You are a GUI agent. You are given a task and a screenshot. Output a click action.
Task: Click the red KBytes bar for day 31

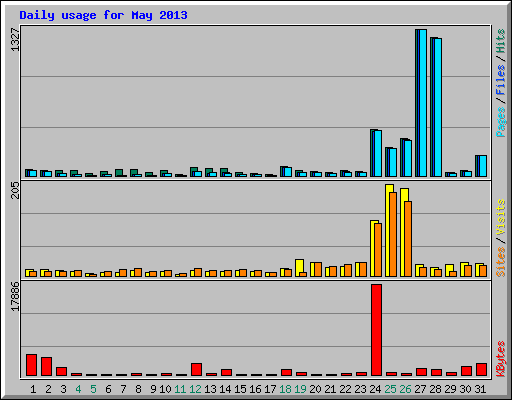pos(482,370)
